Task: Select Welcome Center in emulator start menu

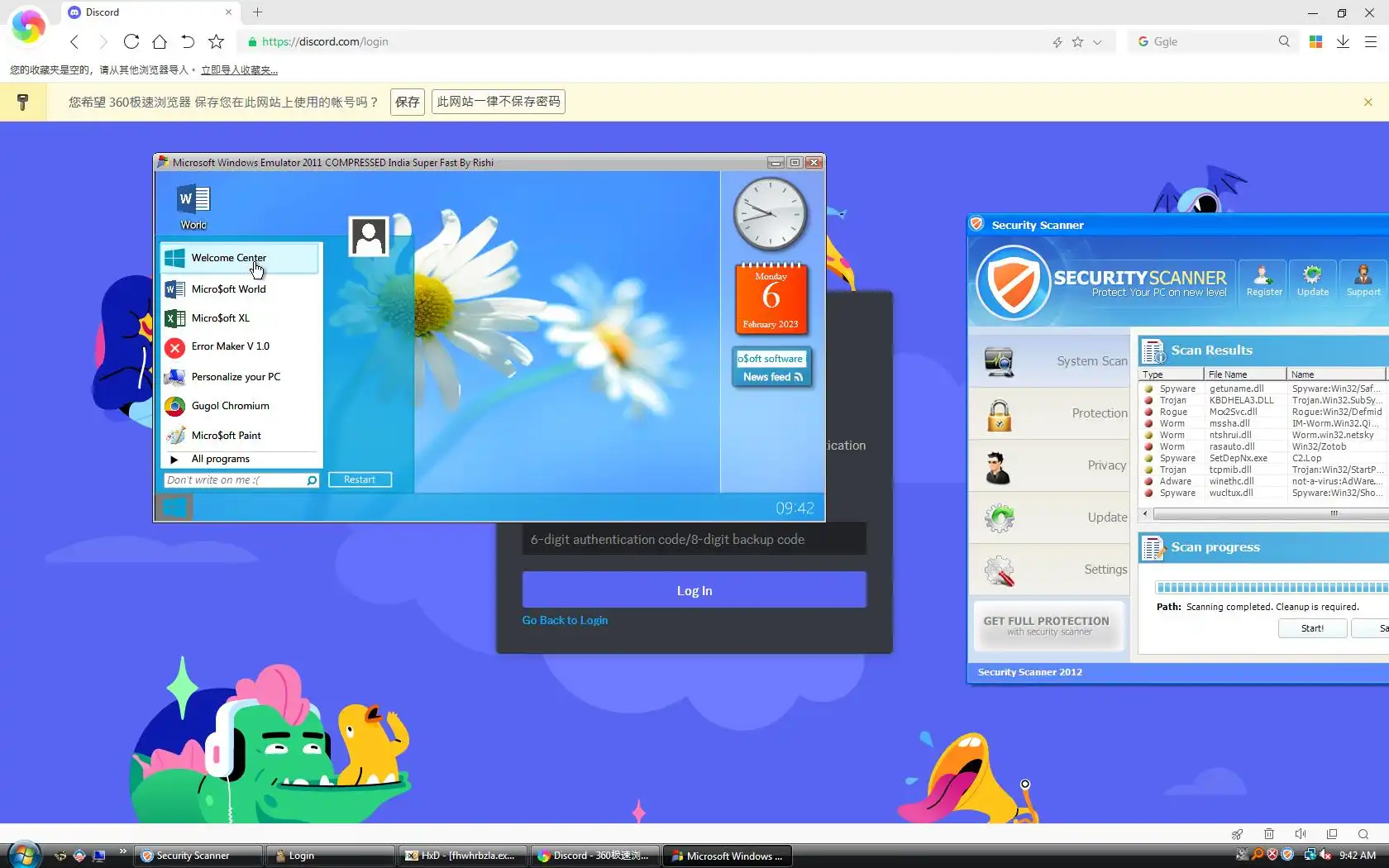Action: click(x=240, y=258)
